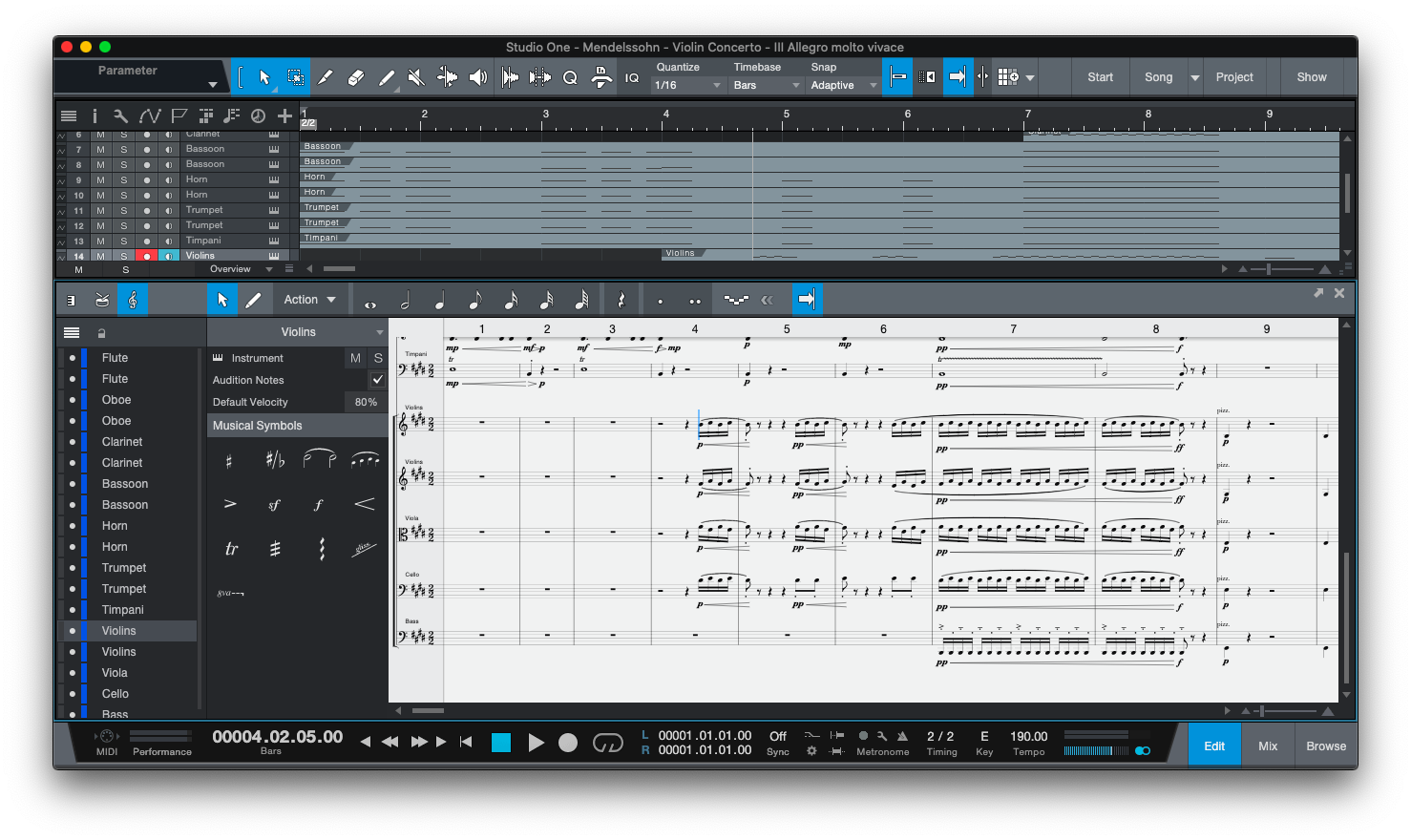
Task: Select the Split (knife) tool
Action: [326, 77]
